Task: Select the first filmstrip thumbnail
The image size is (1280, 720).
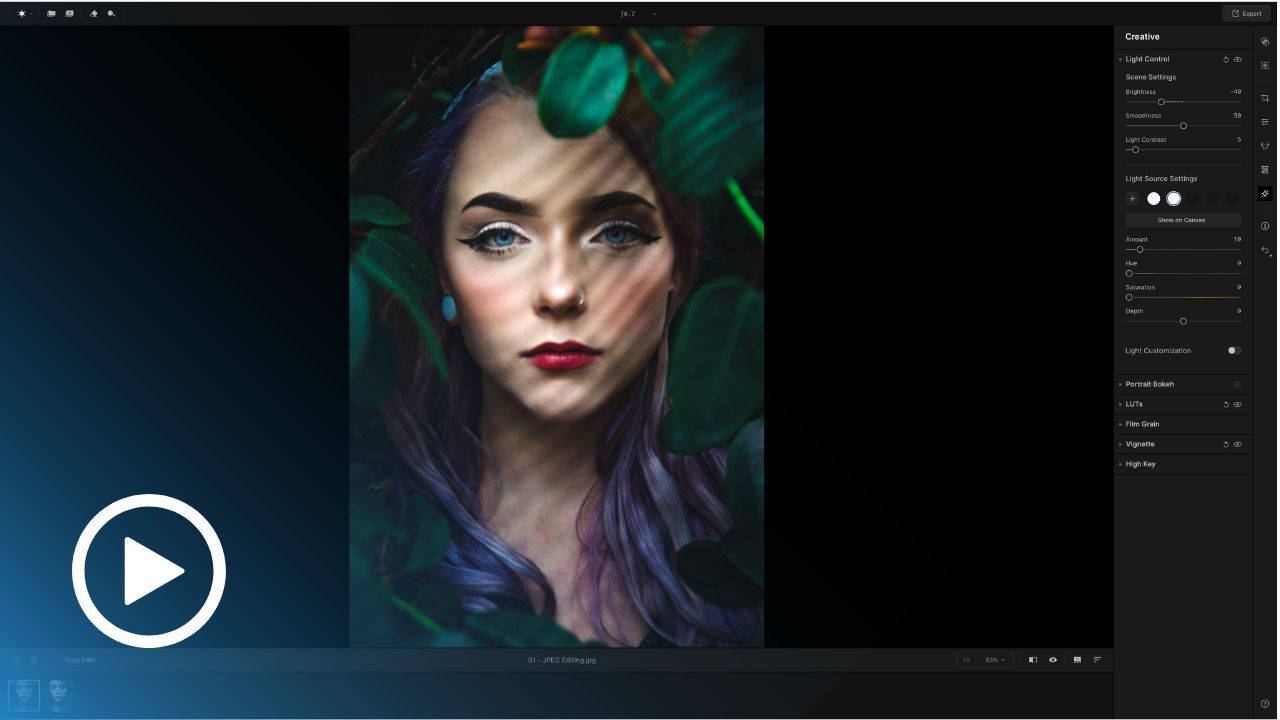Action: tap(24, 695)
